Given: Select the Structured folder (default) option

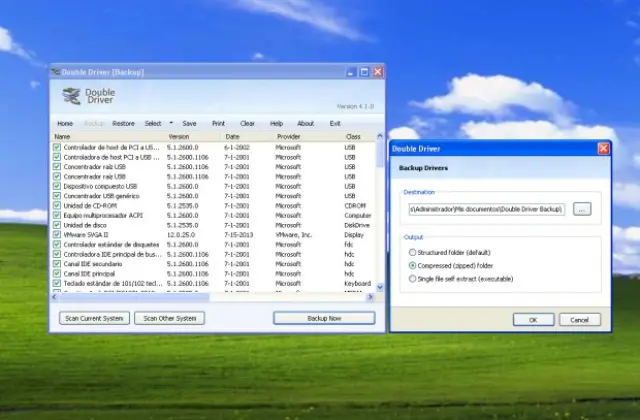Looking at the screenshot, I should click(414, 253).
